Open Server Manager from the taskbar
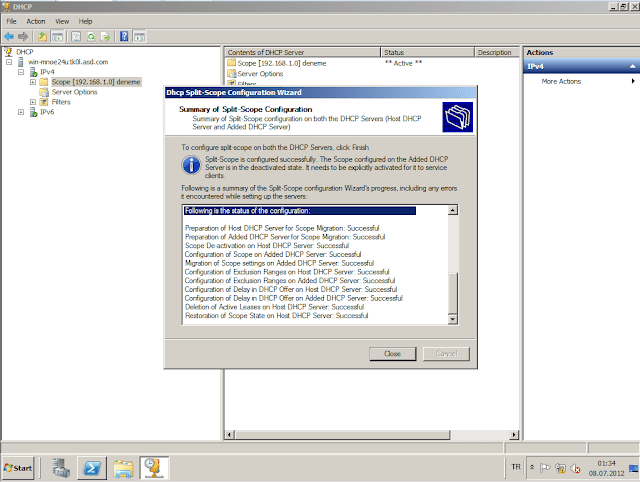 [59, 468]
